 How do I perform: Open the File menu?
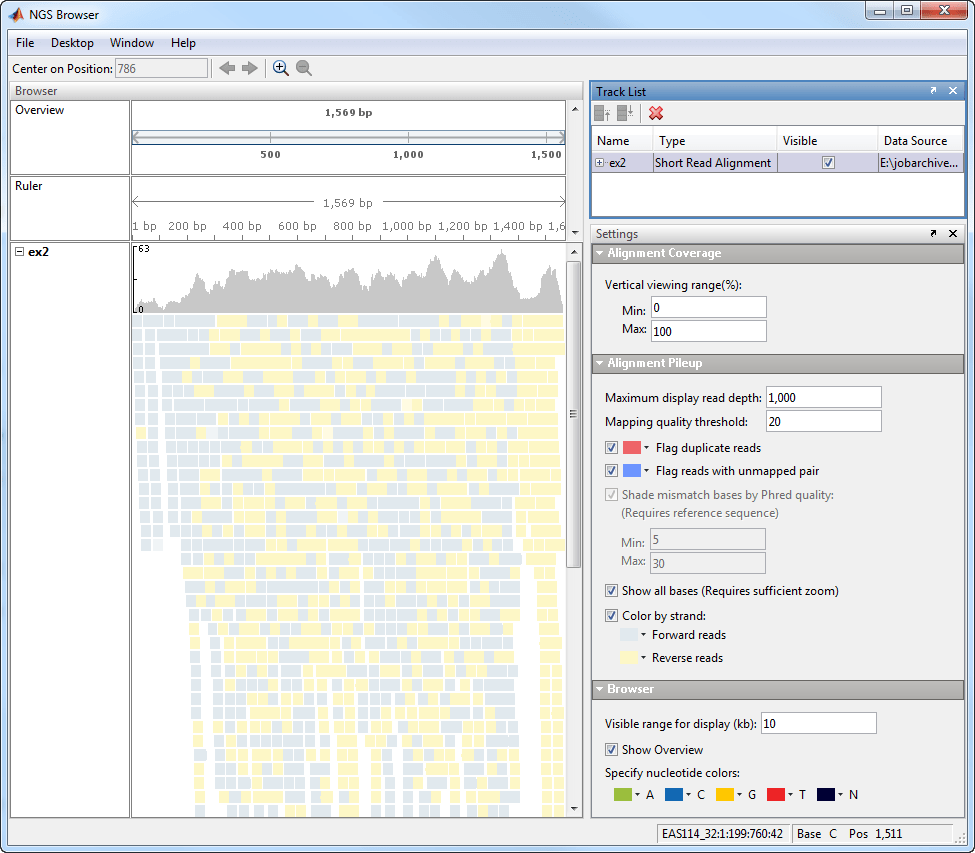coord(25,43)
